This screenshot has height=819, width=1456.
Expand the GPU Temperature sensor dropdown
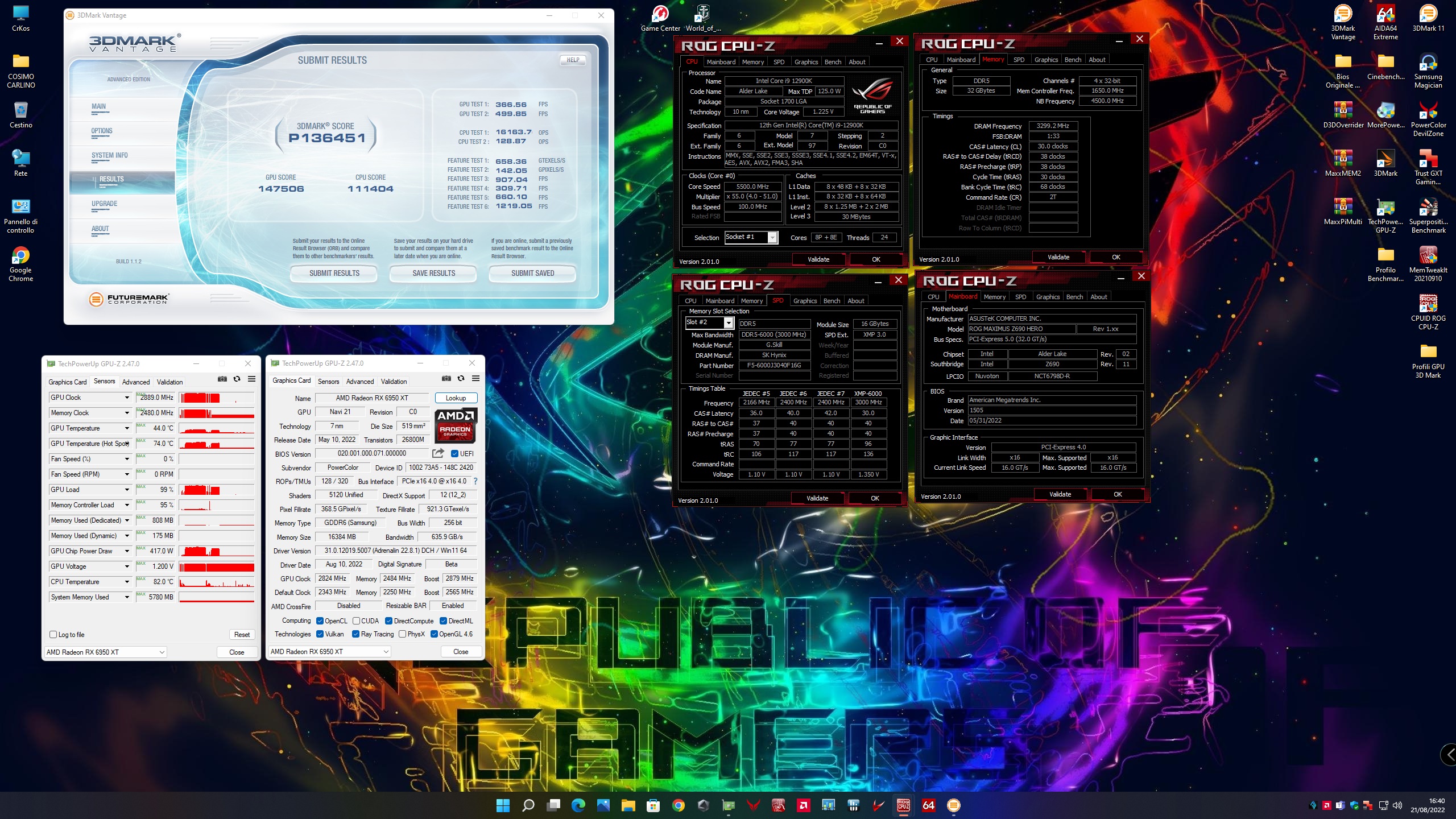point(127,428)
